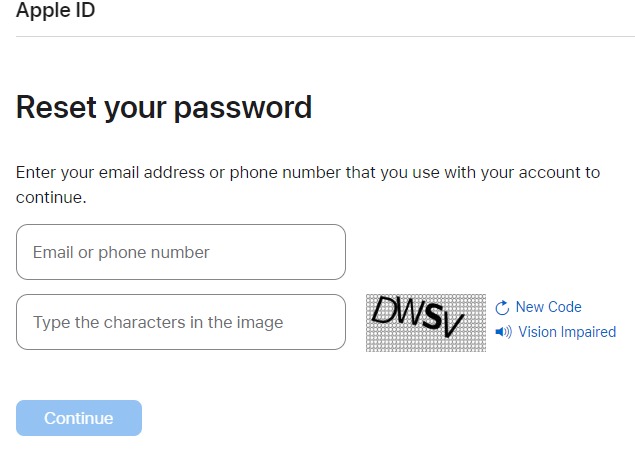
Task: Click the word Reset in the heading
Action: (x=56, y=107)
